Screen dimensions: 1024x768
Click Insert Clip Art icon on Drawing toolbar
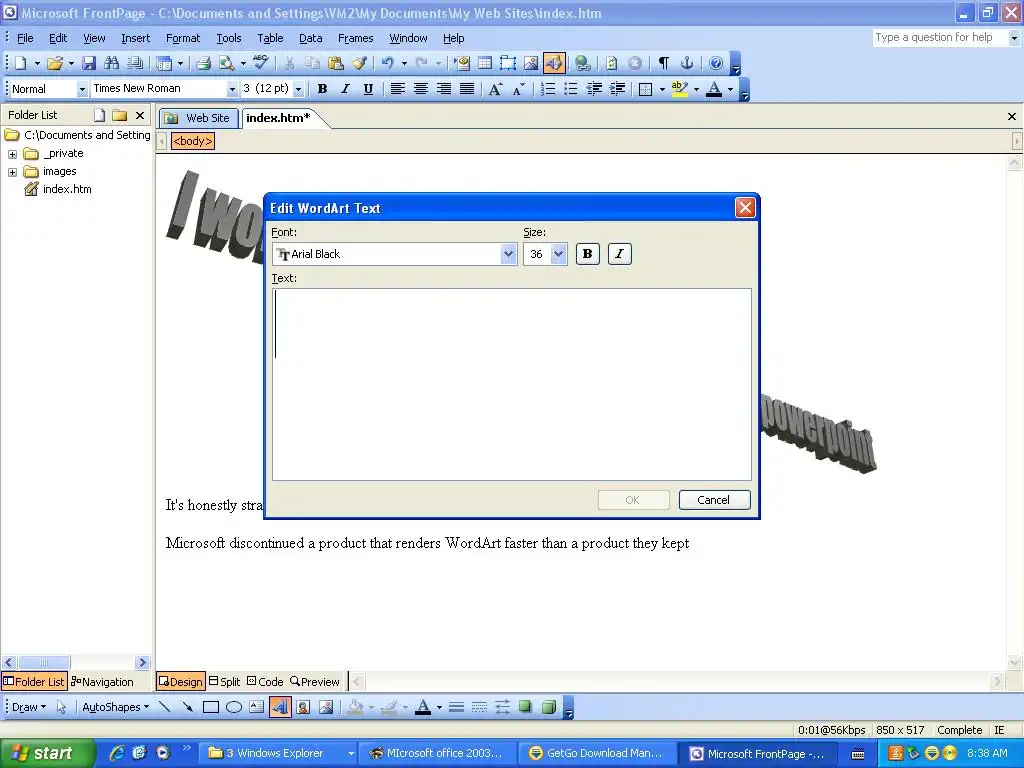pyautogui.click(x=303, y=707)
